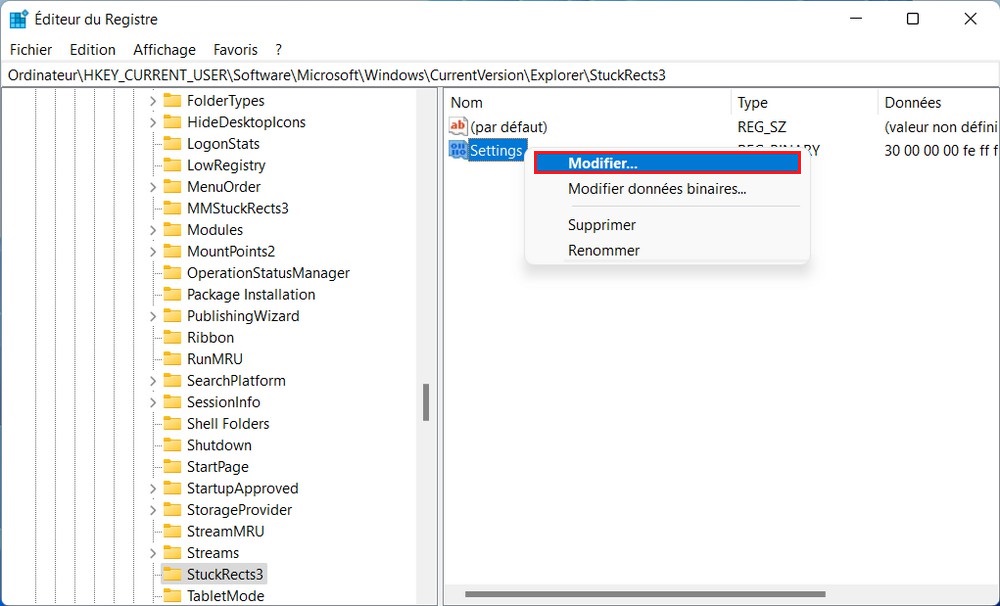Click the (valeur non défini data cell
The image size is (1000, 606).
(941, 127)
